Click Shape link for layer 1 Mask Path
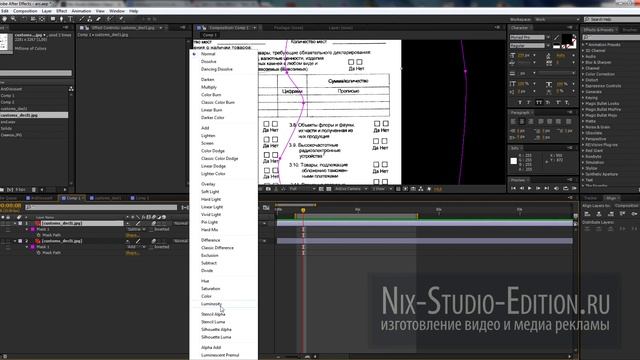 [132, 235]
